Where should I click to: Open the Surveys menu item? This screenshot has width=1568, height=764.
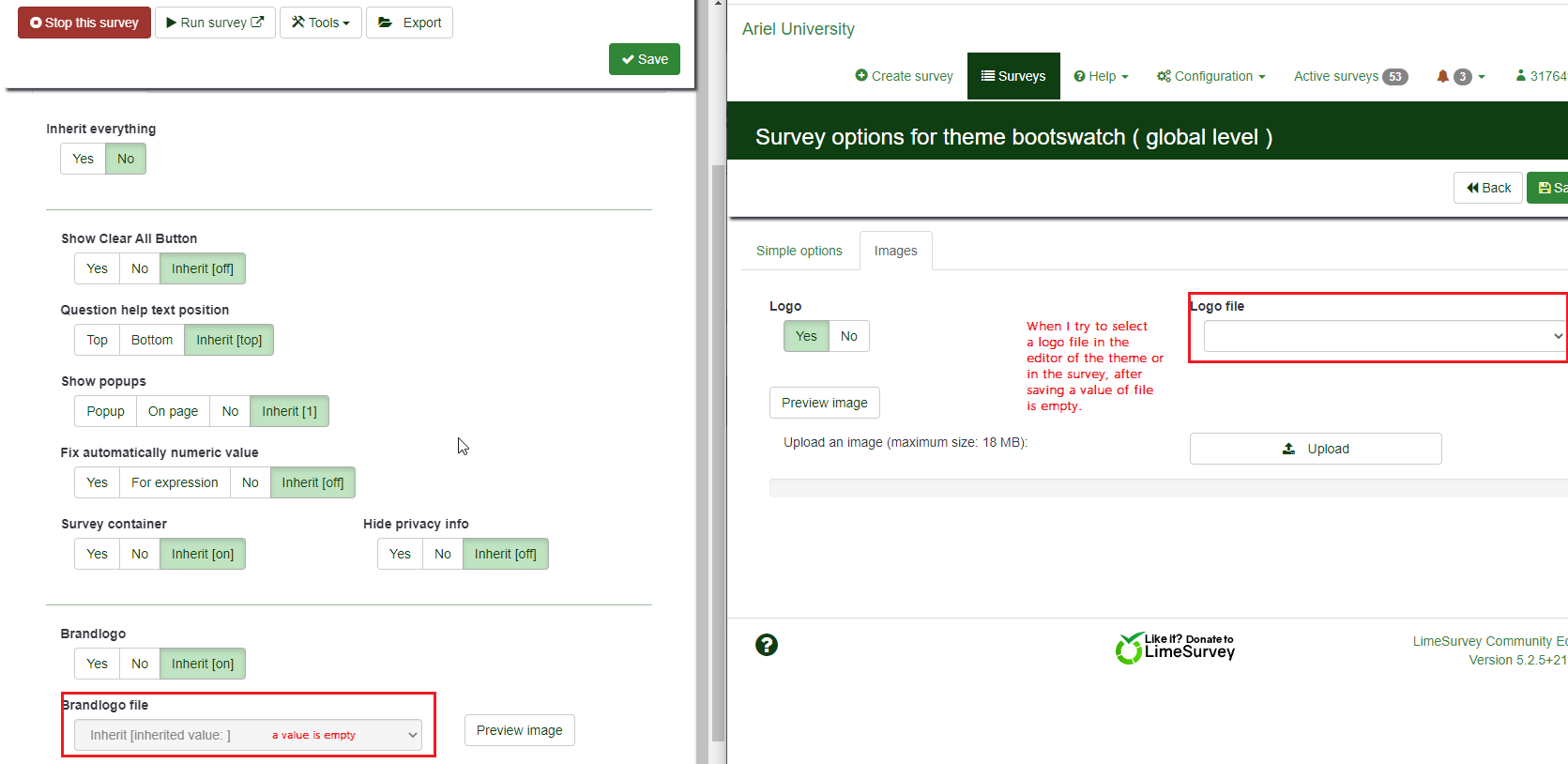point(1013,76)
